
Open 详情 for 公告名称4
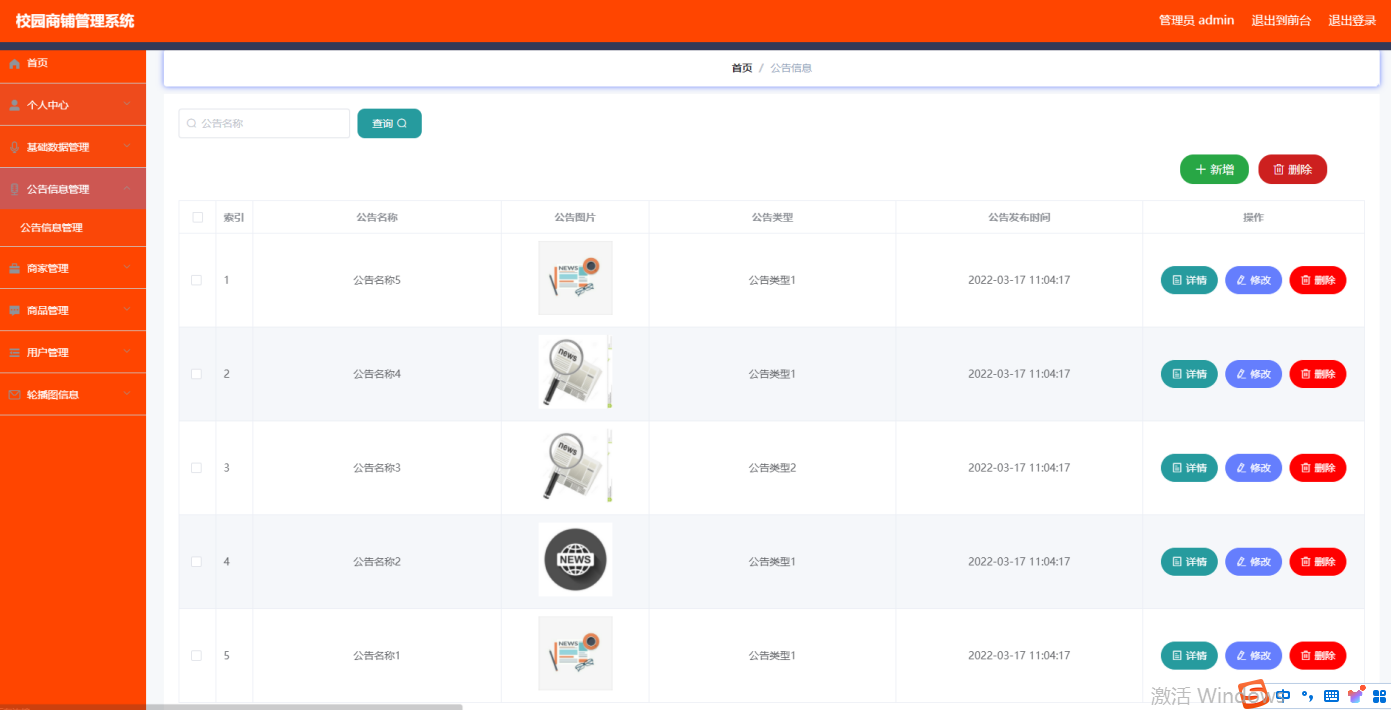coord(1189,374)
